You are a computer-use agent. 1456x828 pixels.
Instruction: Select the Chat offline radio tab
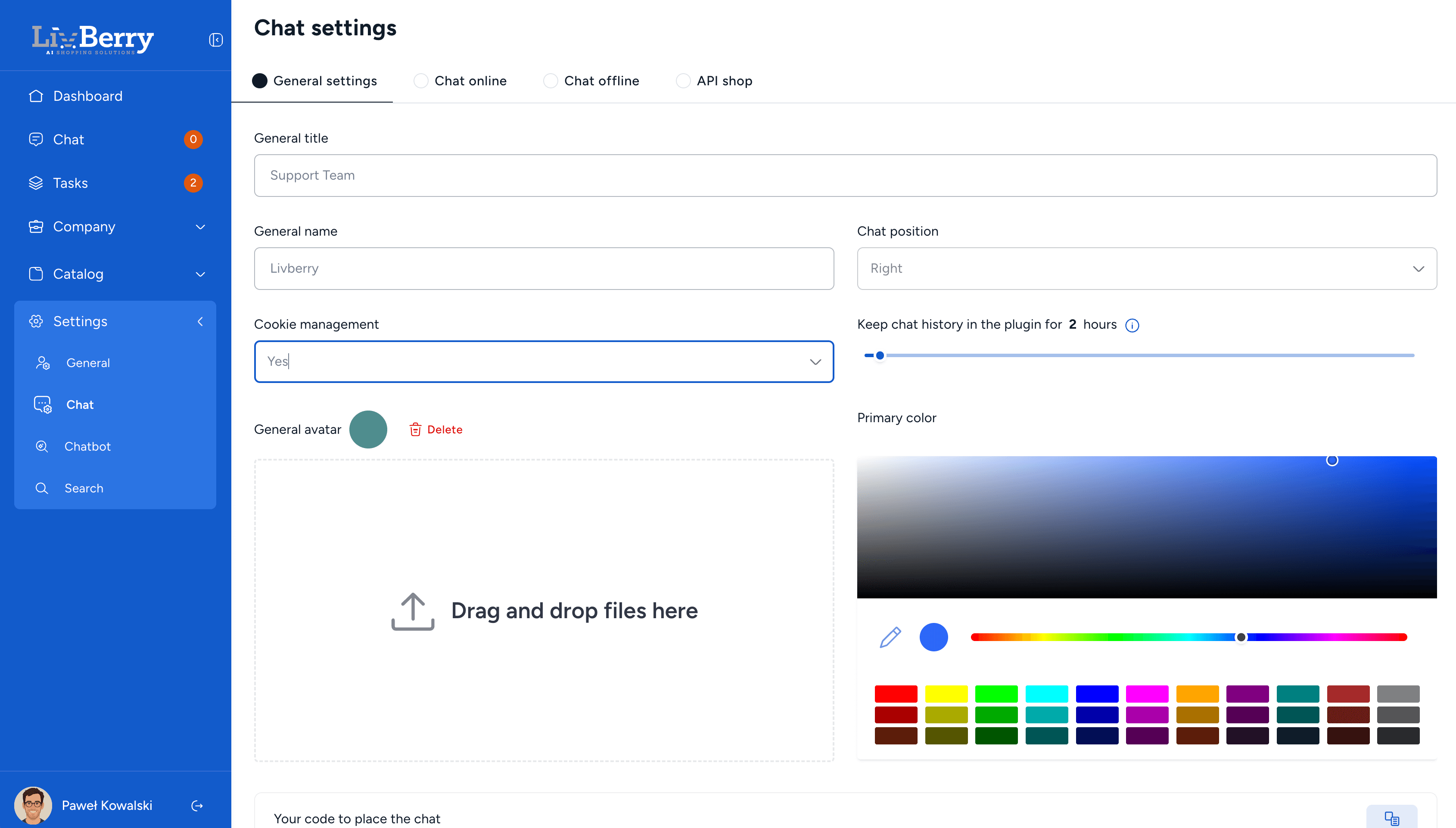click(x=551, y=81)
